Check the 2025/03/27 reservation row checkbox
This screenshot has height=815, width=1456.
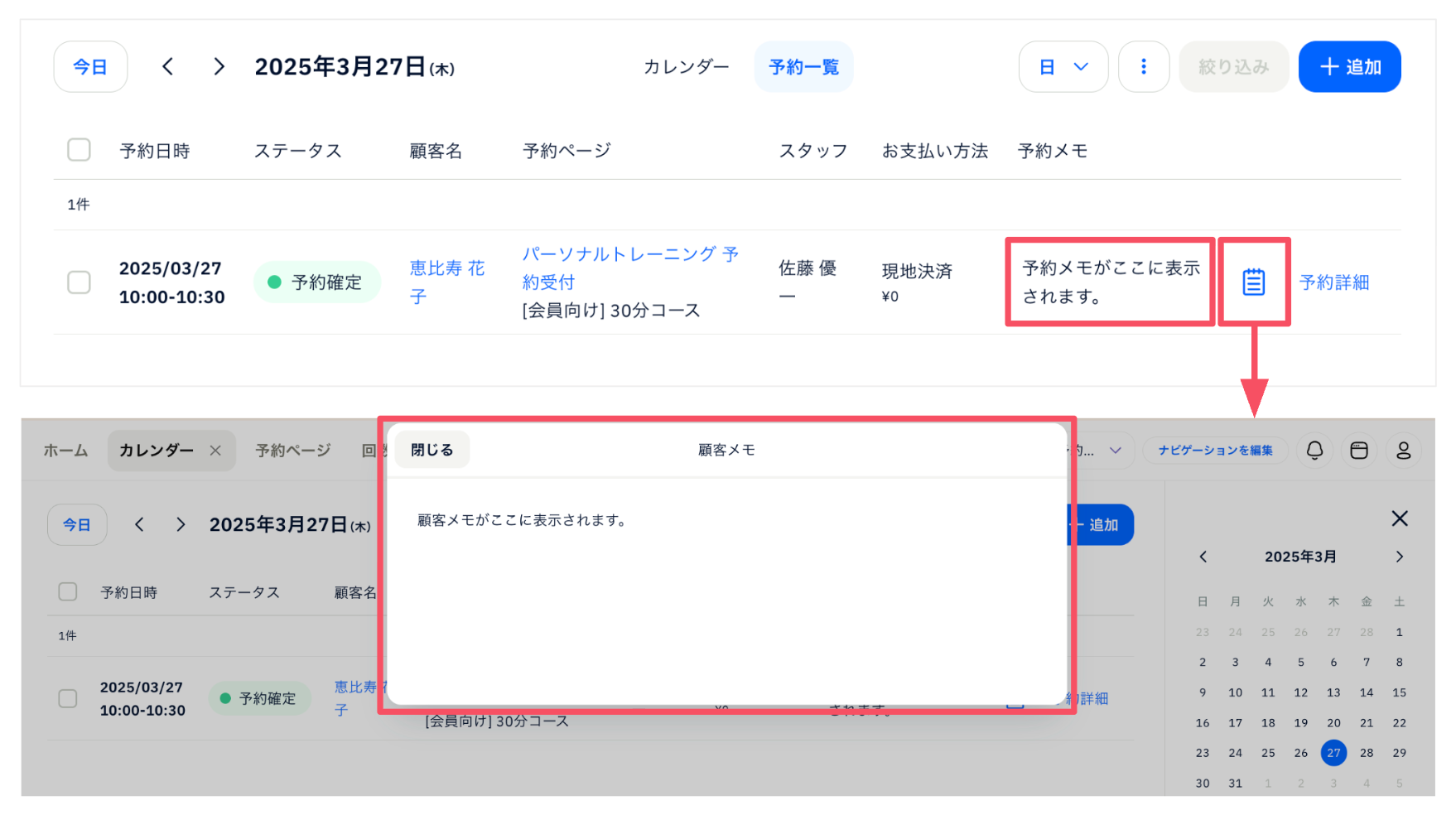(x=79, y=282)
